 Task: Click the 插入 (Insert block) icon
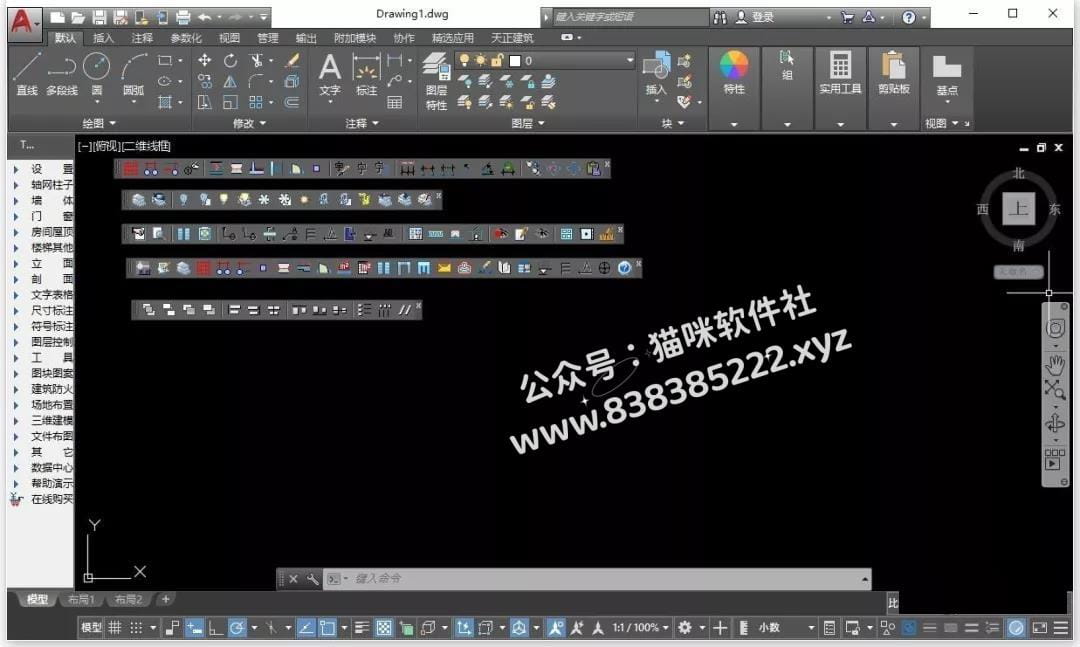(x=656, y=74)
